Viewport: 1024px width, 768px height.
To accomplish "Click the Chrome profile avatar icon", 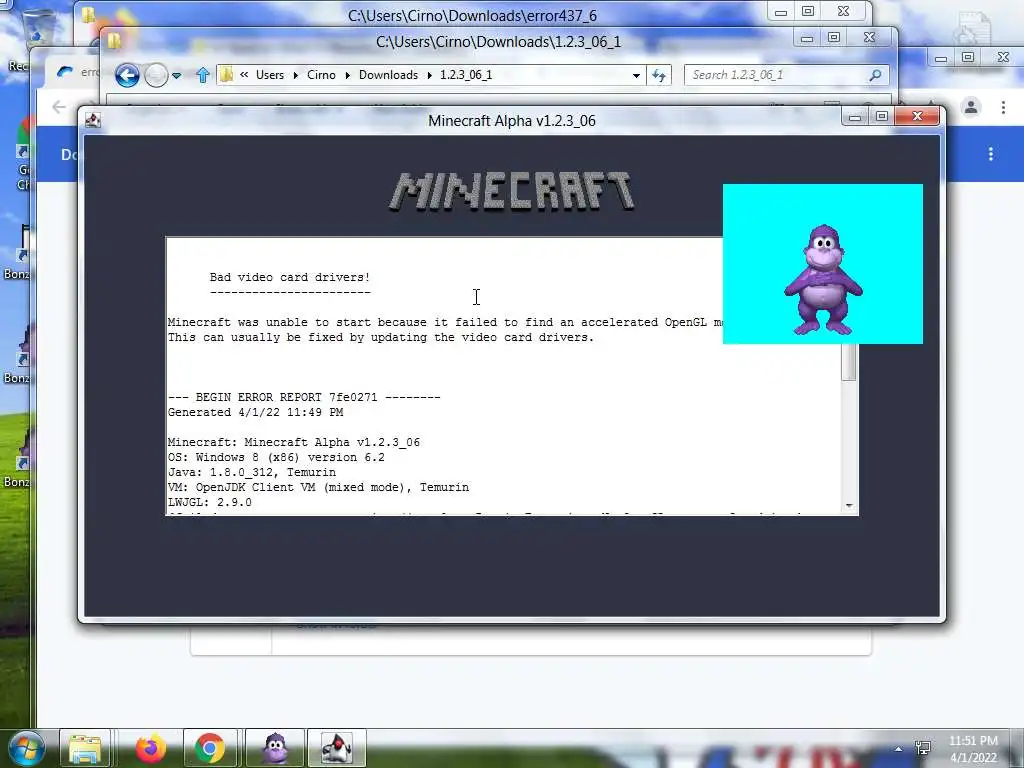I will 971,107.
